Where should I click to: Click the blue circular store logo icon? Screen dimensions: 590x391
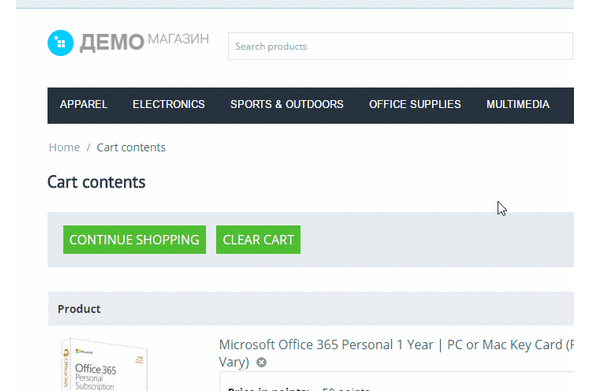[x=60, y=43]
